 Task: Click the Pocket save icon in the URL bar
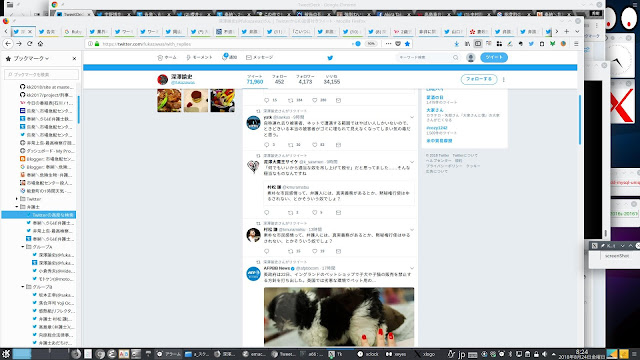(x=398, y=44)
